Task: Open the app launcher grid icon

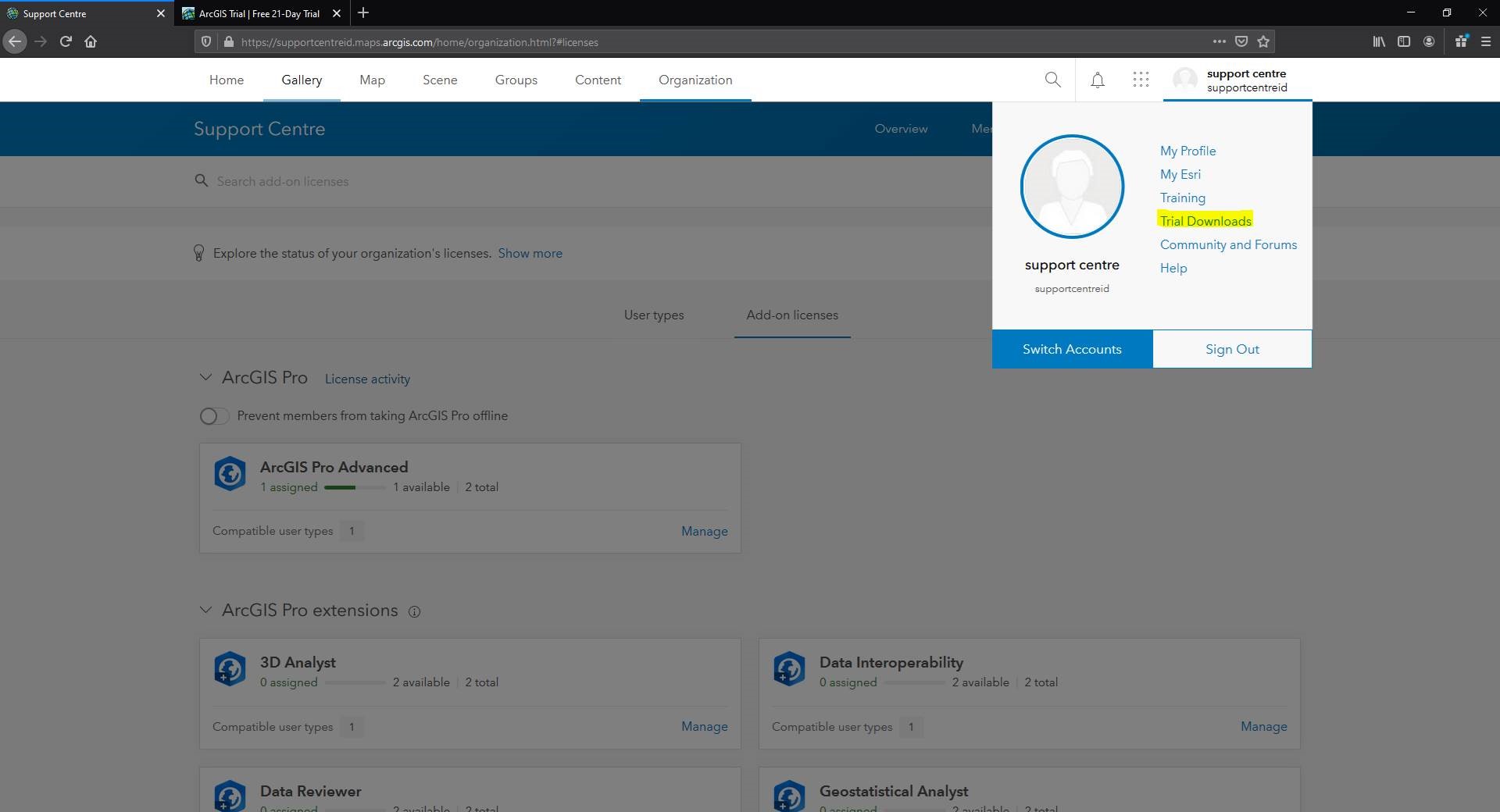Action: pos(1141,80)
